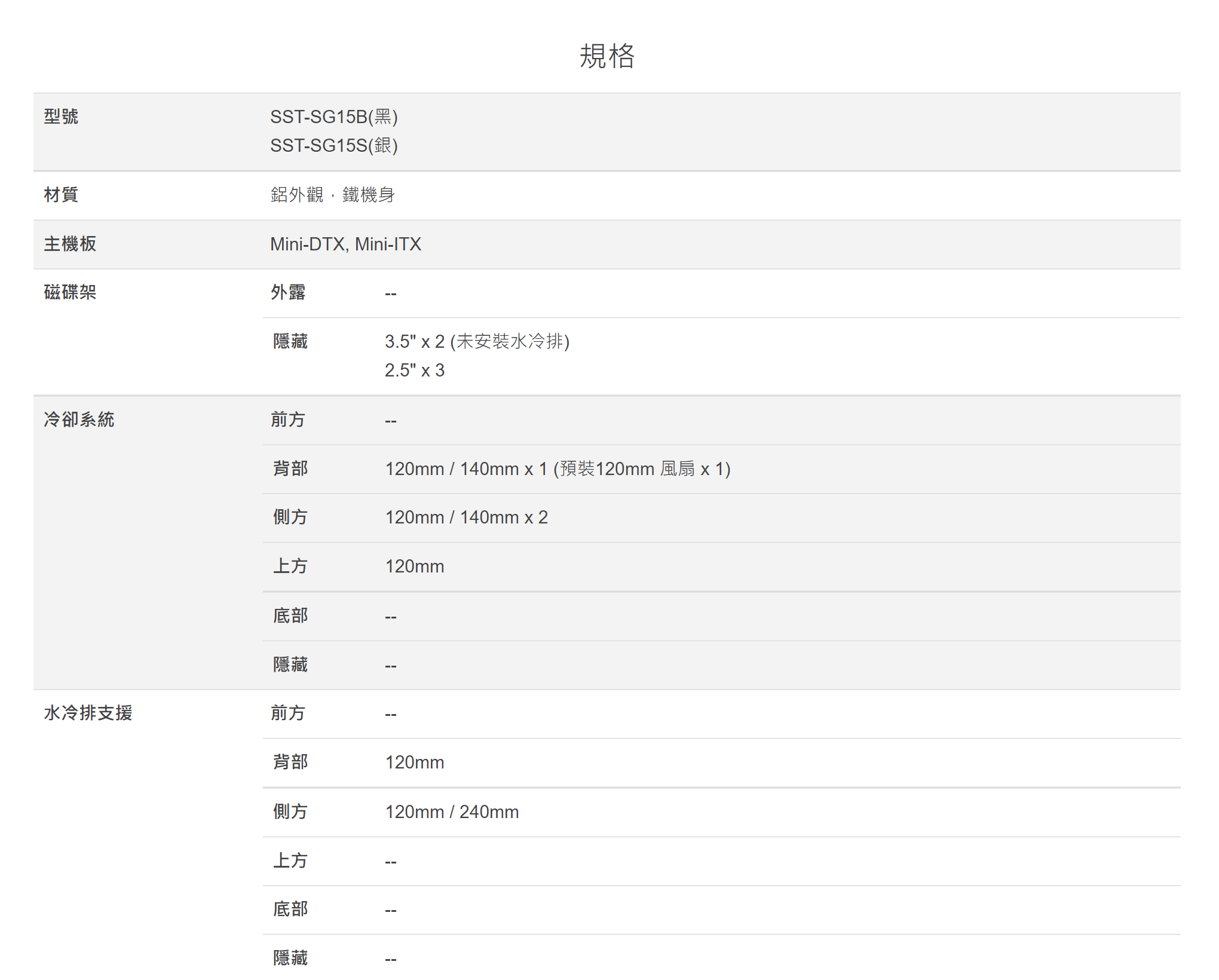Image resolution: width=1219 pixels, height=980 pixels.
Task: Click the 主機板 row label
Action: click(x=70, y=244)
